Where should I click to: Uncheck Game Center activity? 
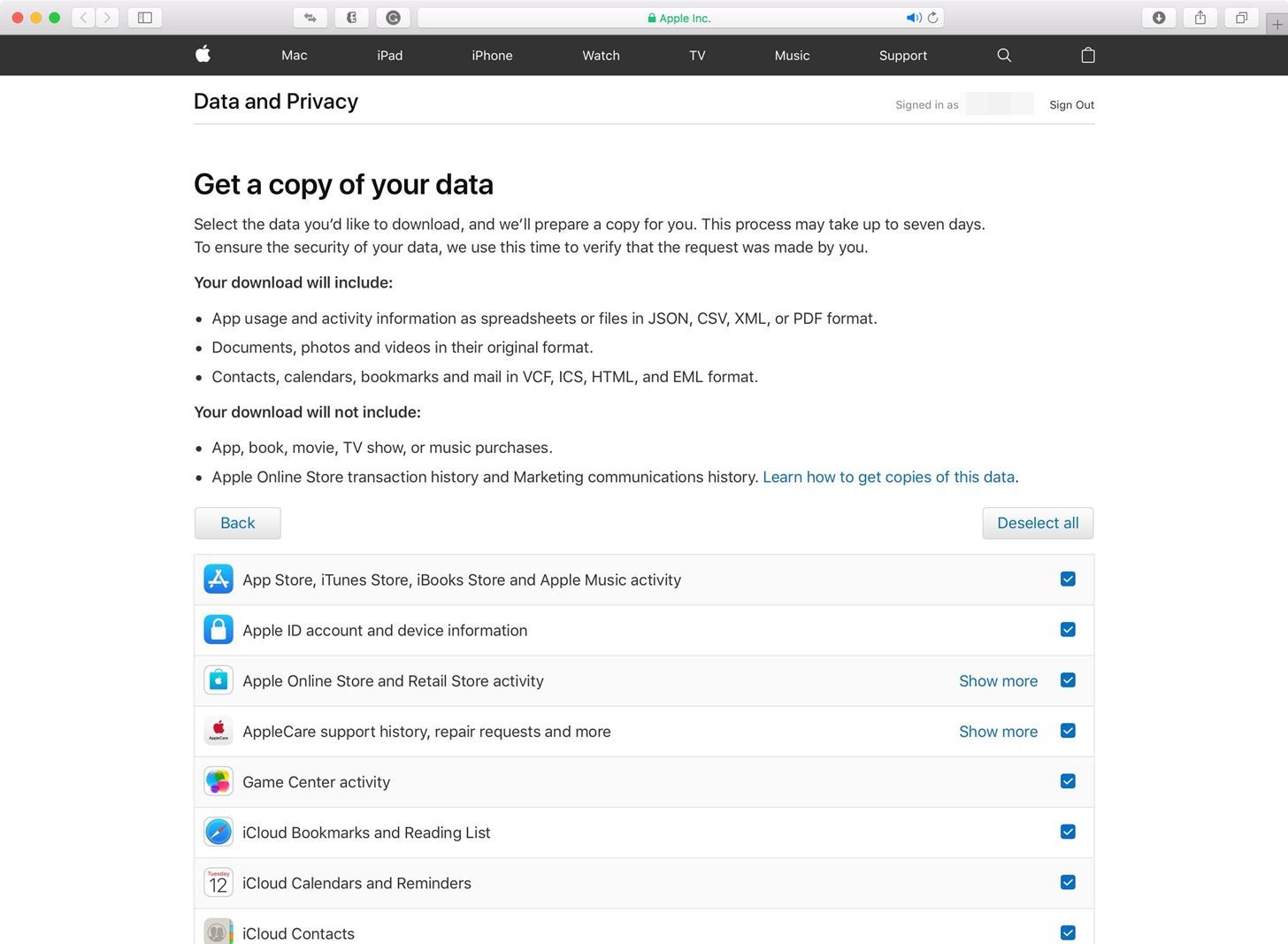point(1068,781)
